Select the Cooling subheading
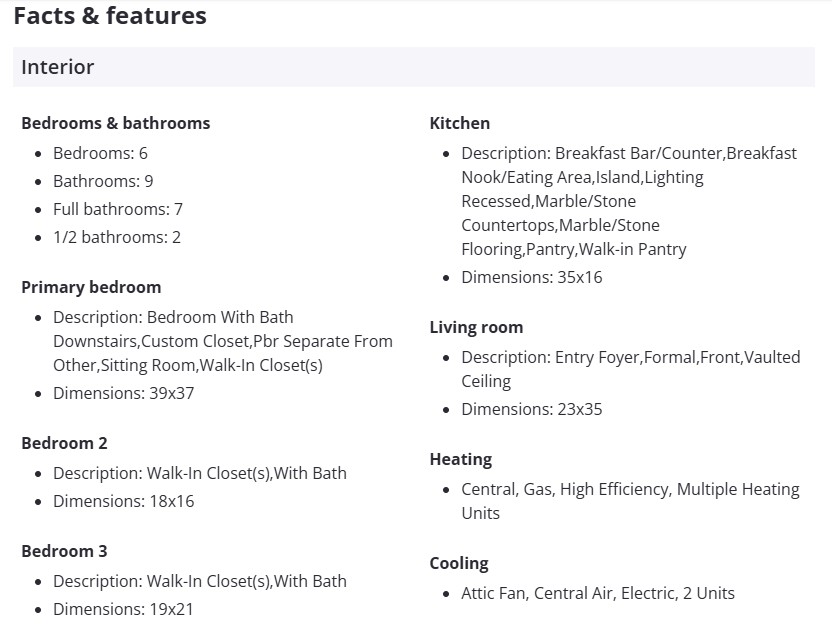The width and height of the screenshot is (832, 630). tap(459, 563)
